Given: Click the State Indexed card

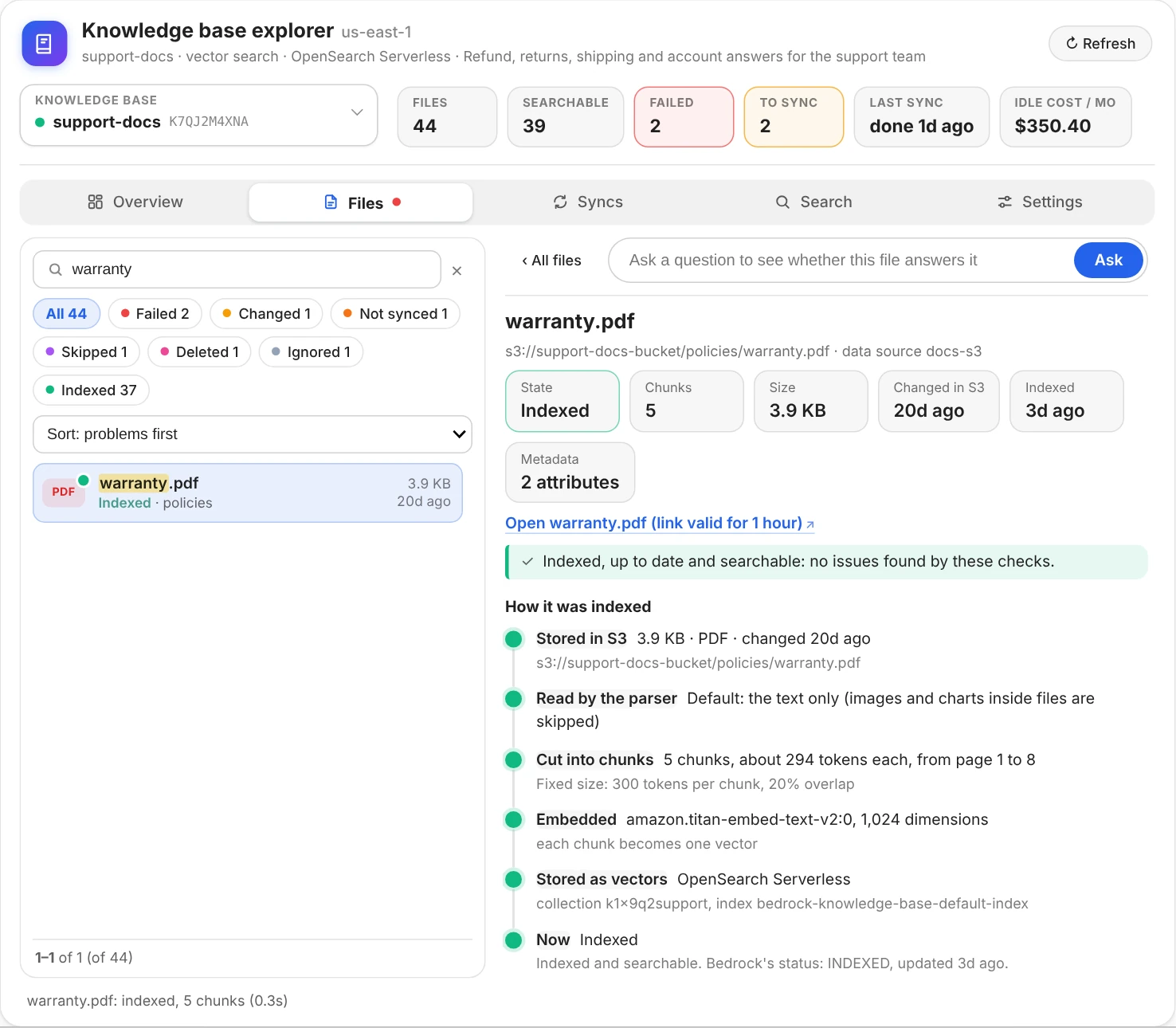Looking at the screenshot, I should [x=563, y=402].
